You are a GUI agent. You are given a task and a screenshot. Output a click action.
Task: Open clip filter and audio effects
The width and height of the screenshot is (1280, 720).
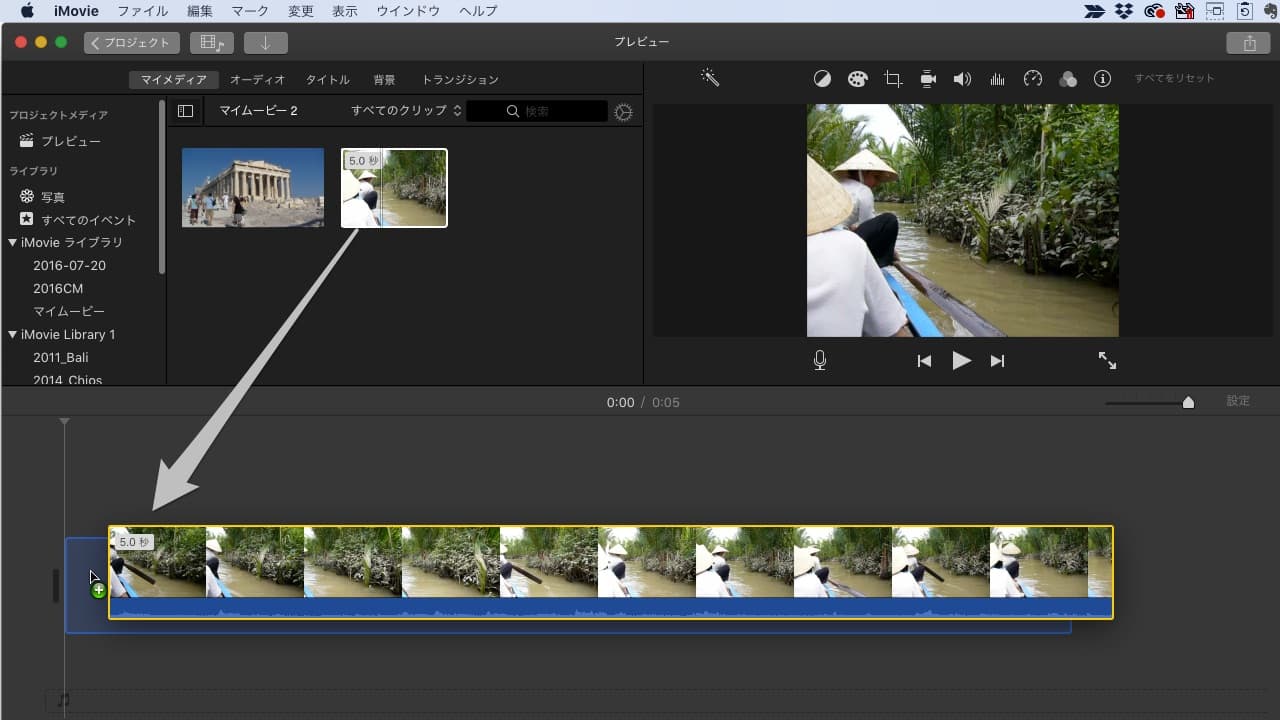tap(1068, 79)
